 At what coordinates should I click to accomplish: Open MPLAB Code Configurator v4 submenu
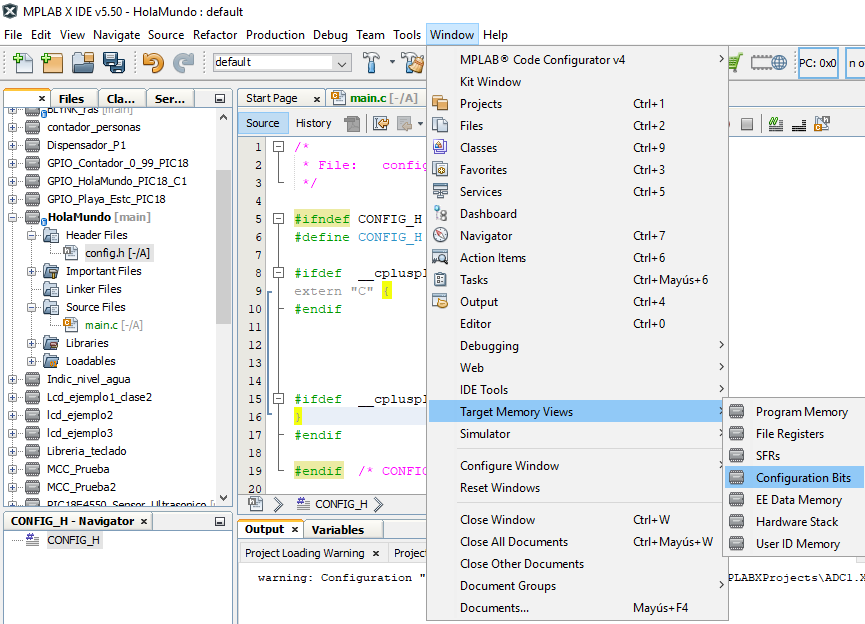578,60
